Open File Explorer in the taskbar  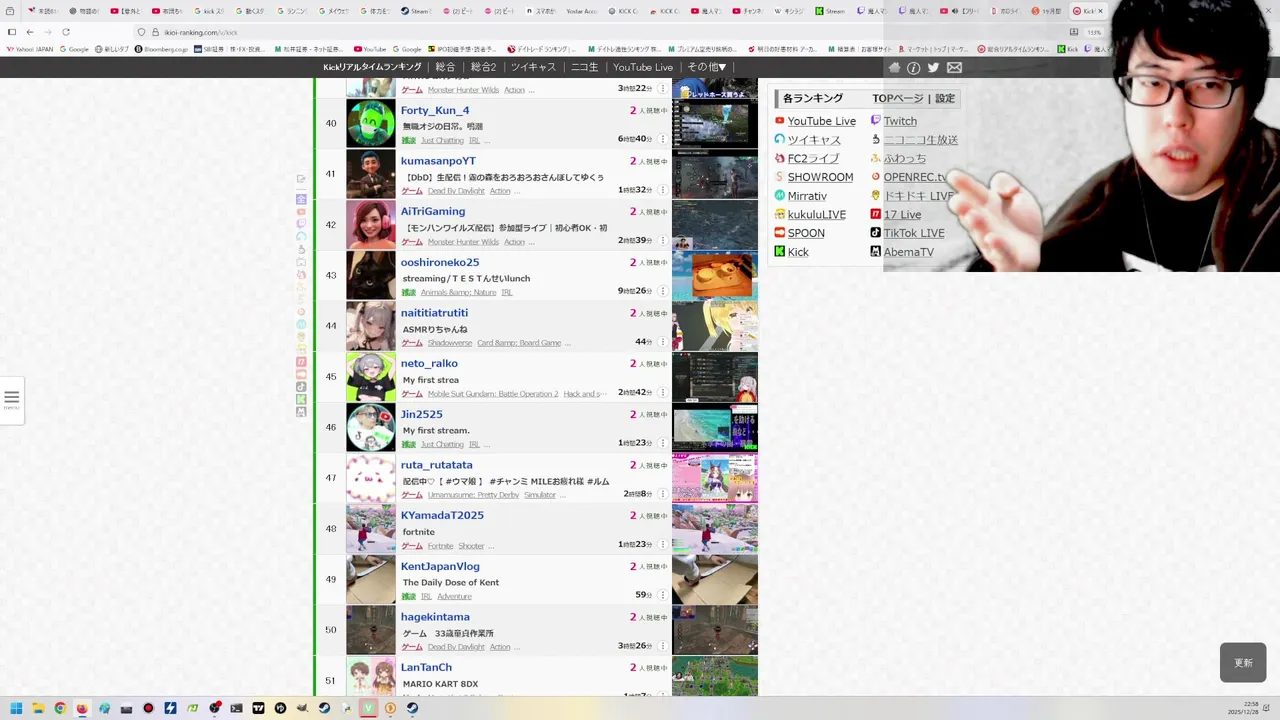click(38, 708)
